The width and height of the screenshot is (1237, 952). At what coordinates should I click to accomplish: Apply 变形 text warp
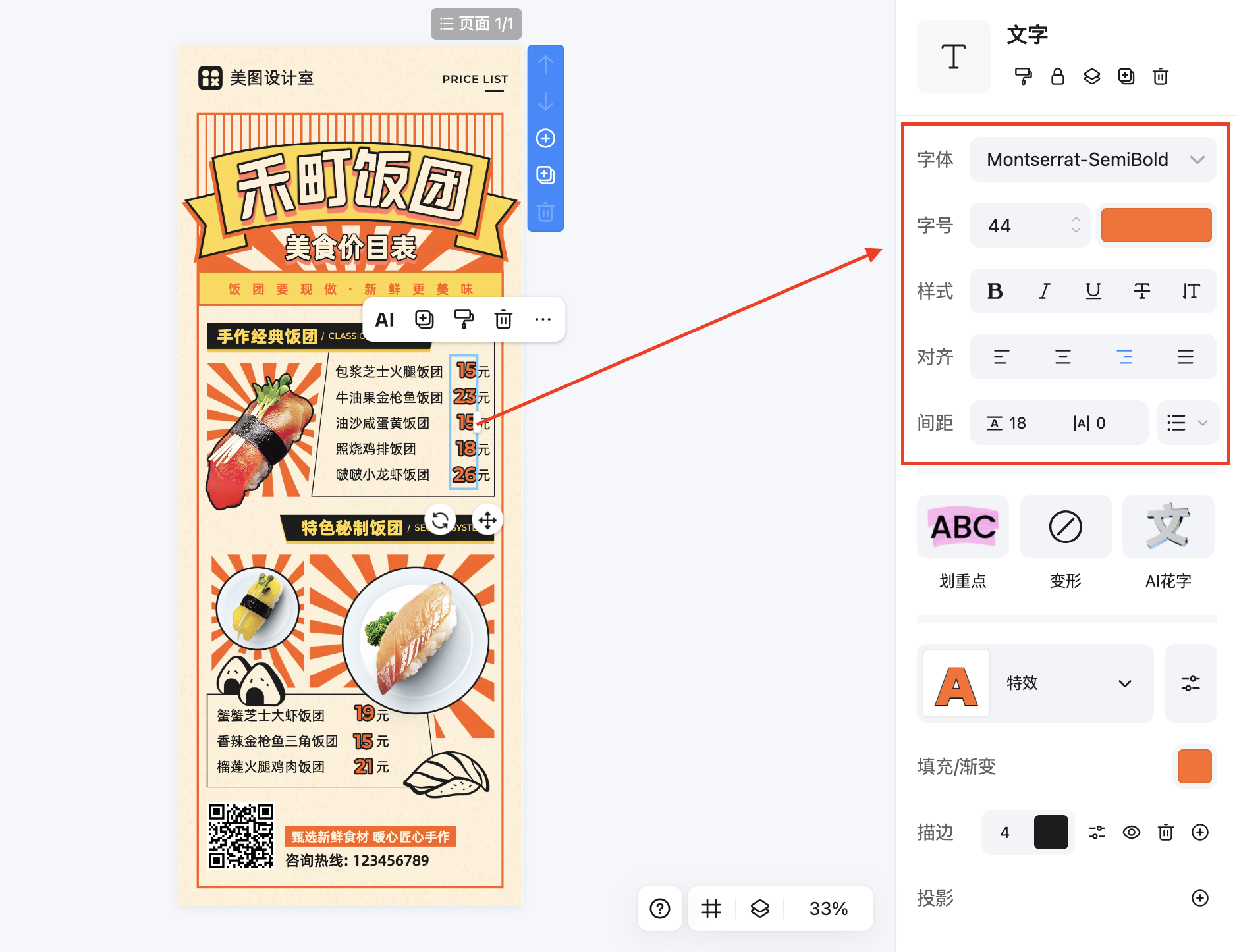1064,527
